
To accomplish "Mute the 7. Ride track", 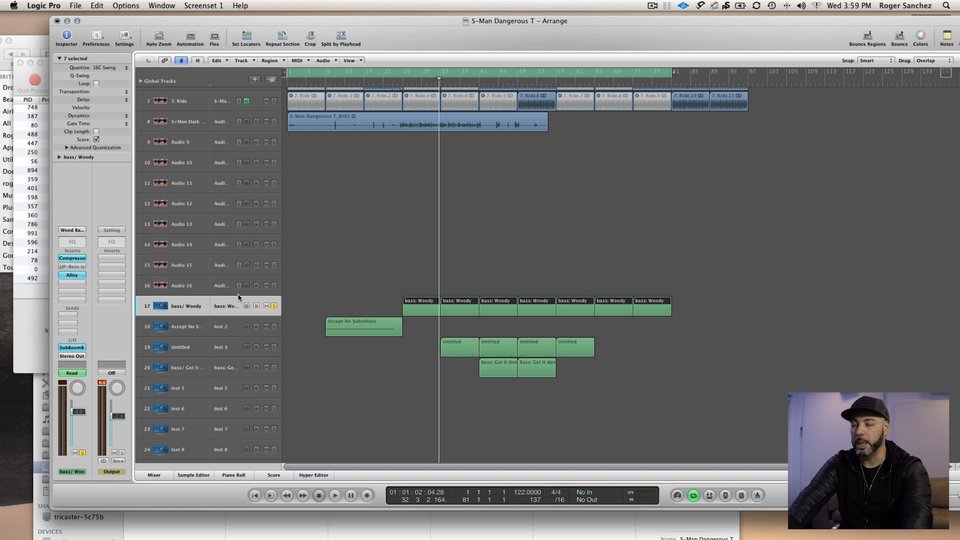I will [x=266, y=101].
